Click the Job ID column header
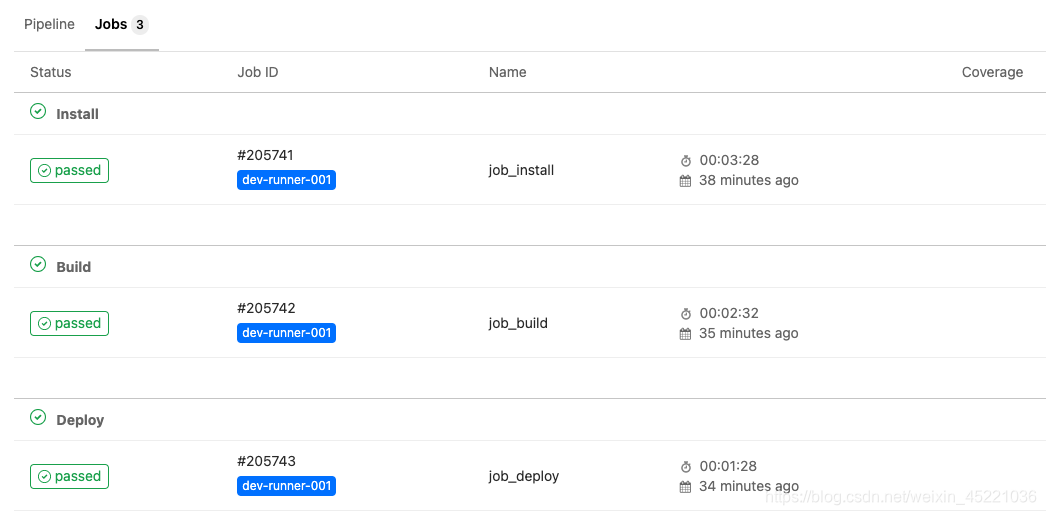The image size is (1046, 515). 258,72
